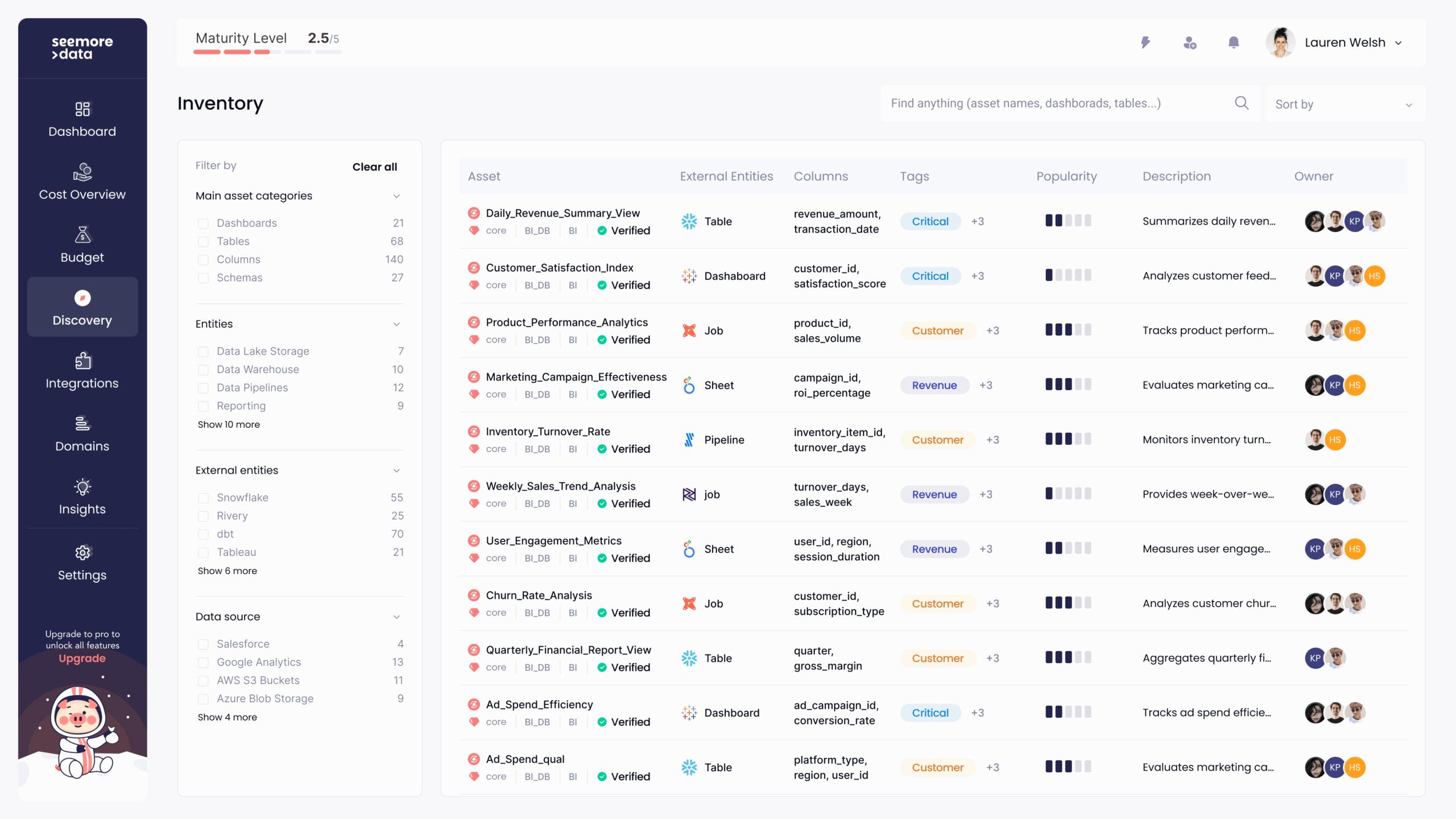Expand Lauren Welsh user menu
This screenshot has width=1456, height=819.
click(x=1398, y=43)
